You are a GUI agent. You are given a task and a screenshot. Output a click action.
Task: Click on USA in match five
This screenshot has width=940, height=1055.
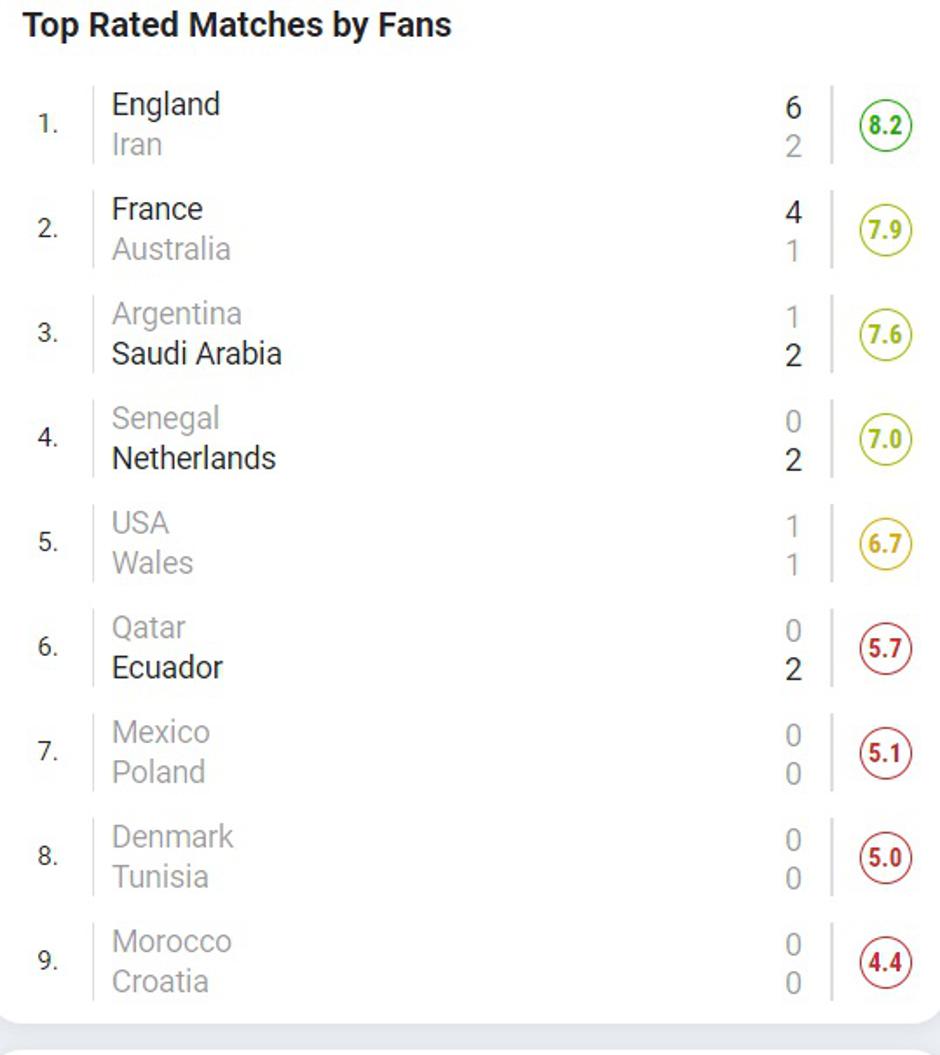(x=140, y=523)
